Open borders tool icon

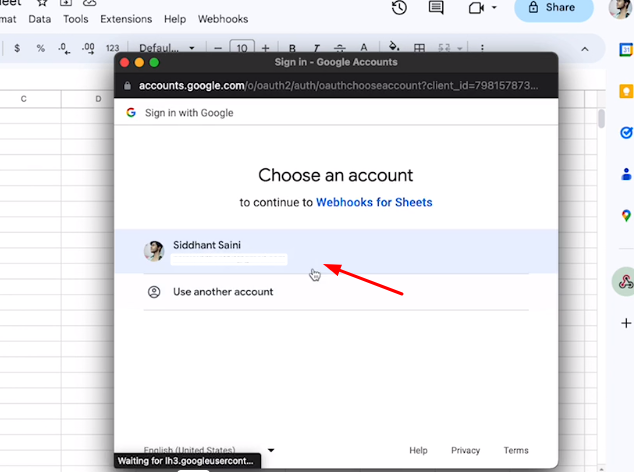pos(419,49)
